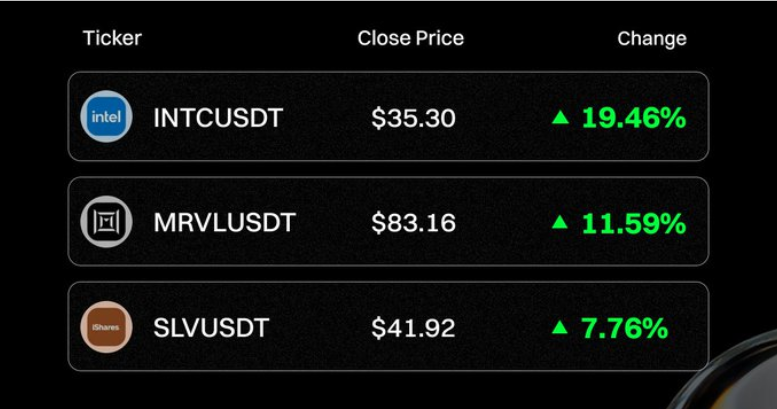Image resolution: width=777 pixels, height=409 pixels.
Task: Click the $83.16 close price
Action: point(413,223)
